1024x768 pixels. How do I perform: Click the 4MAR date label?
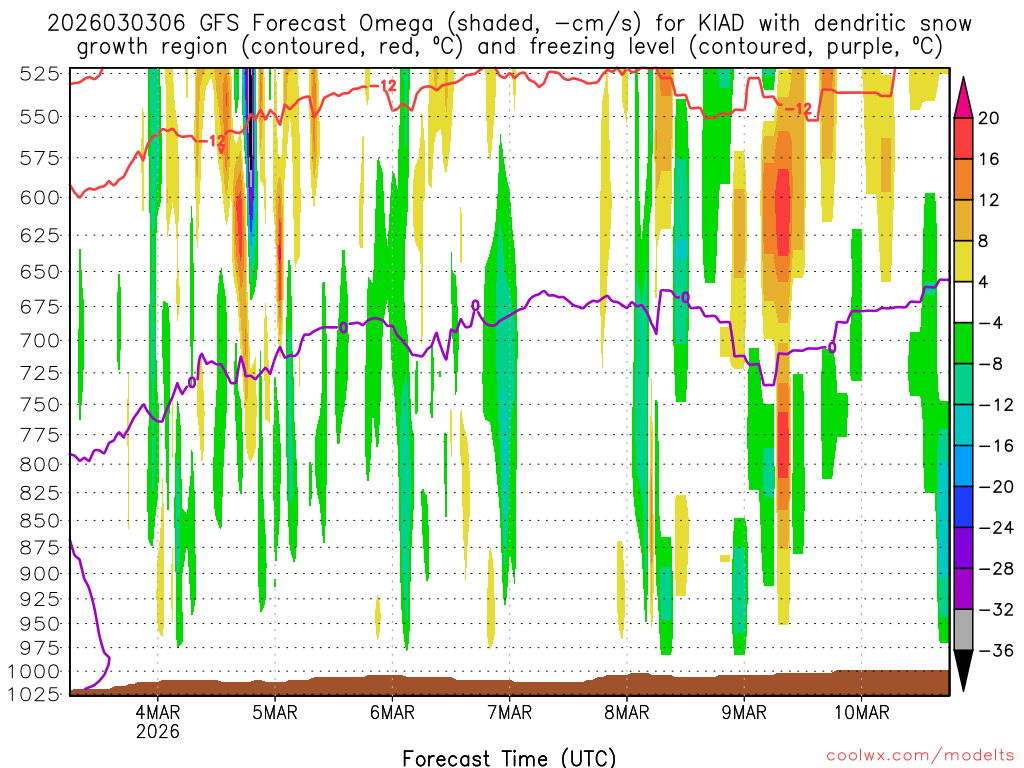click(x=157, y=712)
